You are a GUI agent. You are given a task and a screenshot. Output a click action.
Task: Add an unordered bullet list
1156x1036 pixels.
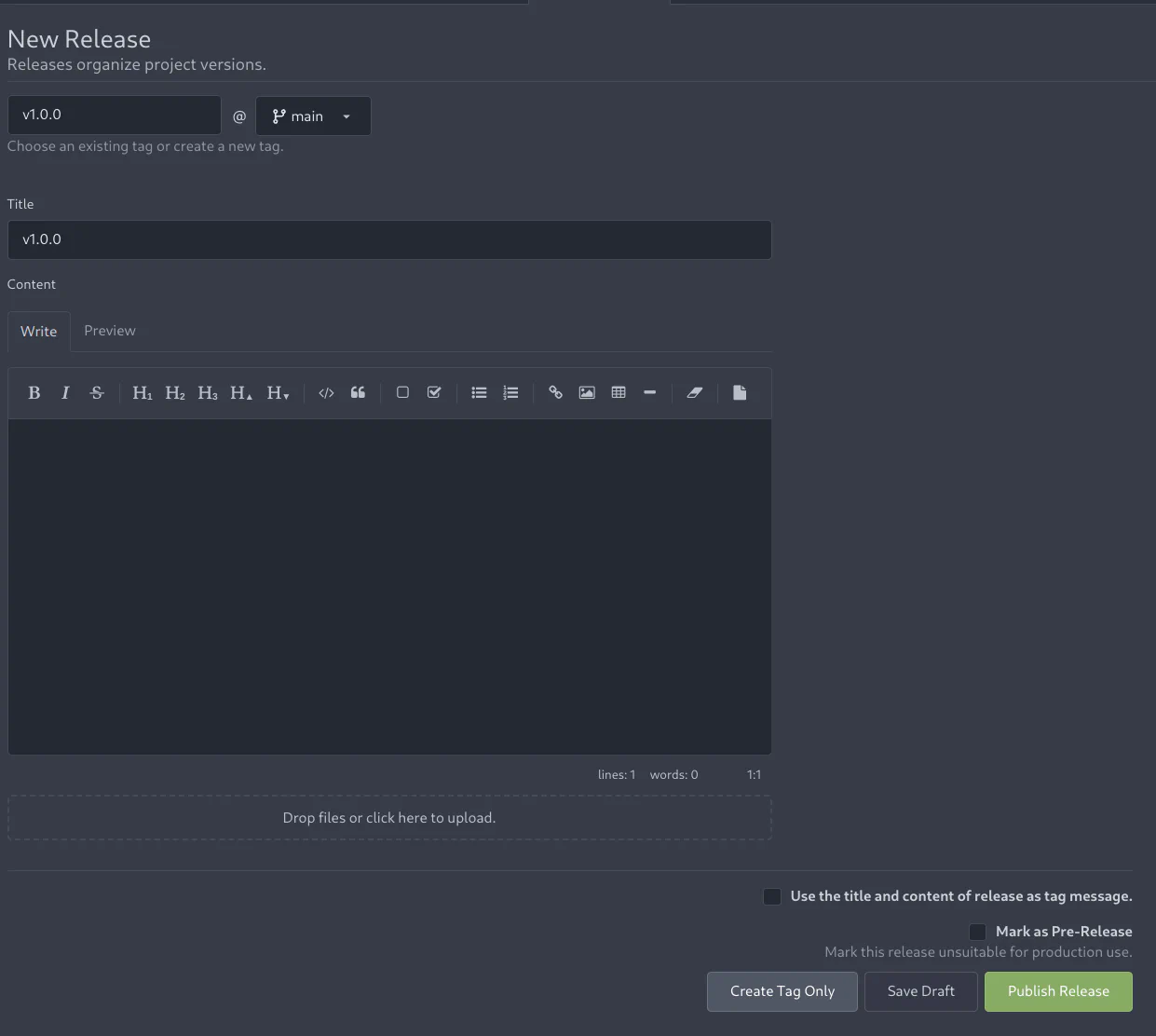(x=479, y=393)
